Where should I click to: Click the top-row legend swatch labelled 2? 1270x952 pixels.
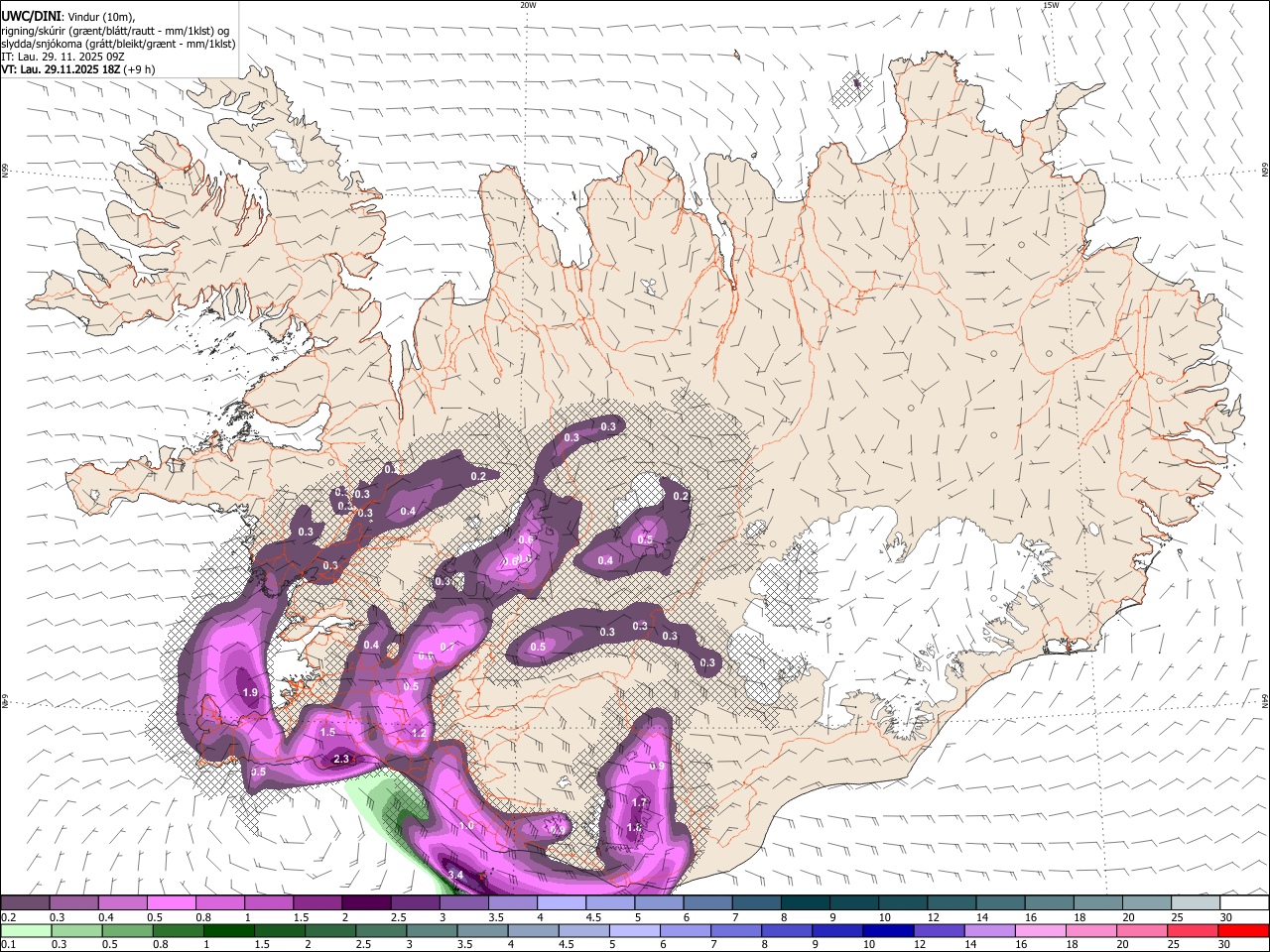(x=365, y=903)
